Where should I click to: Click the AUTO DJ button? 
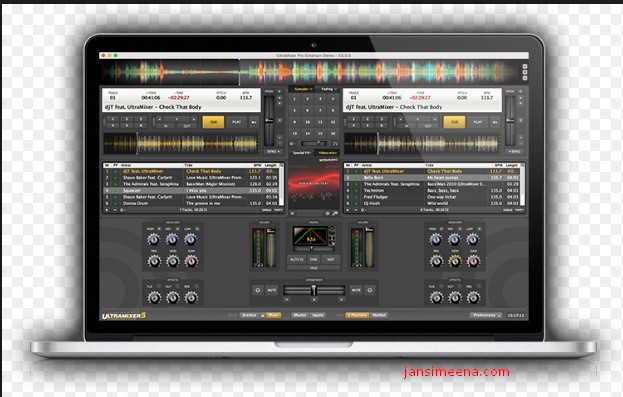297,259
